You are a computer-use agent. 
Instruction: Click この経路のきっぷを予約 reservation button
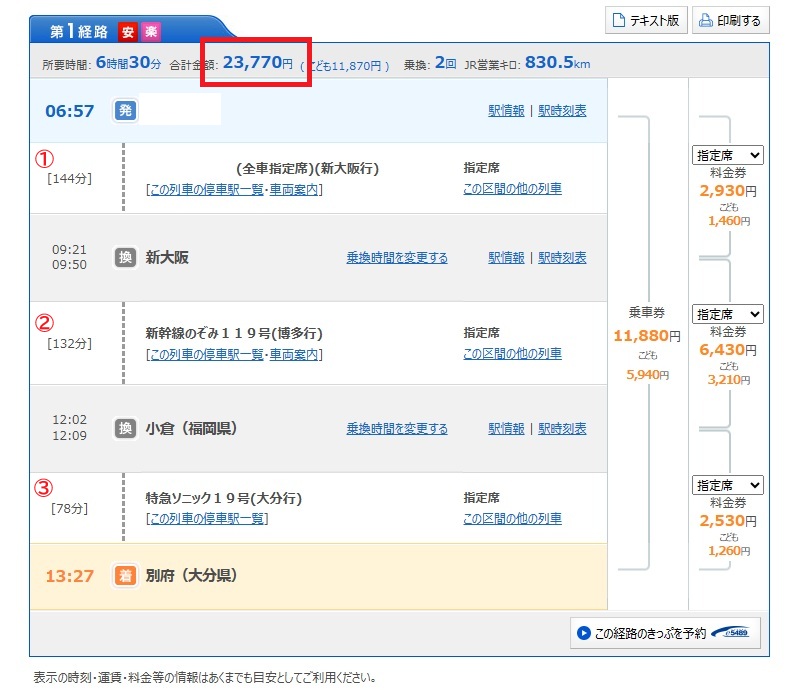click(x=665, y=633)
